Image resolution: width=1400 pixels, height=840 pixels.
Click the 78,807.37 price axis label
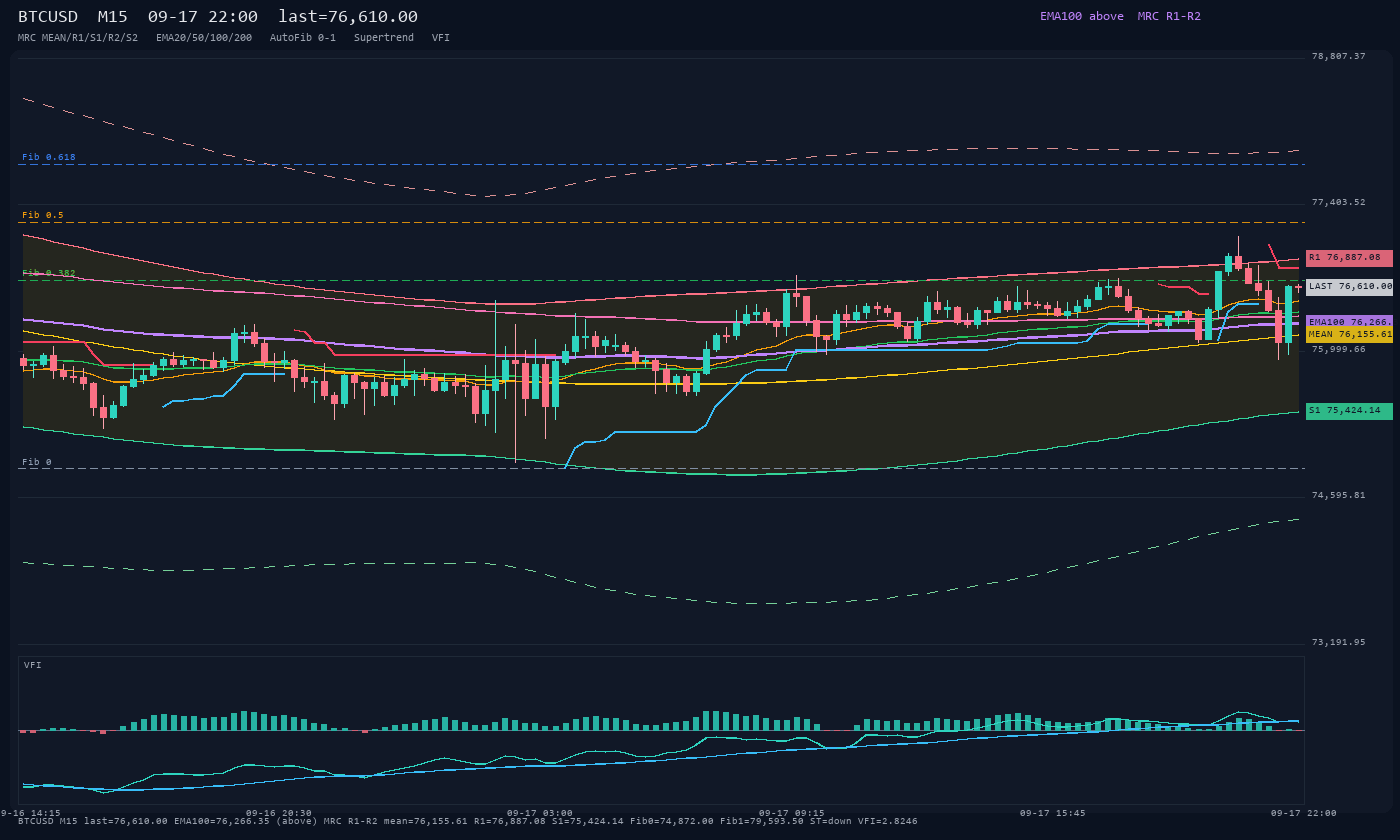[x=1338, y=56]
